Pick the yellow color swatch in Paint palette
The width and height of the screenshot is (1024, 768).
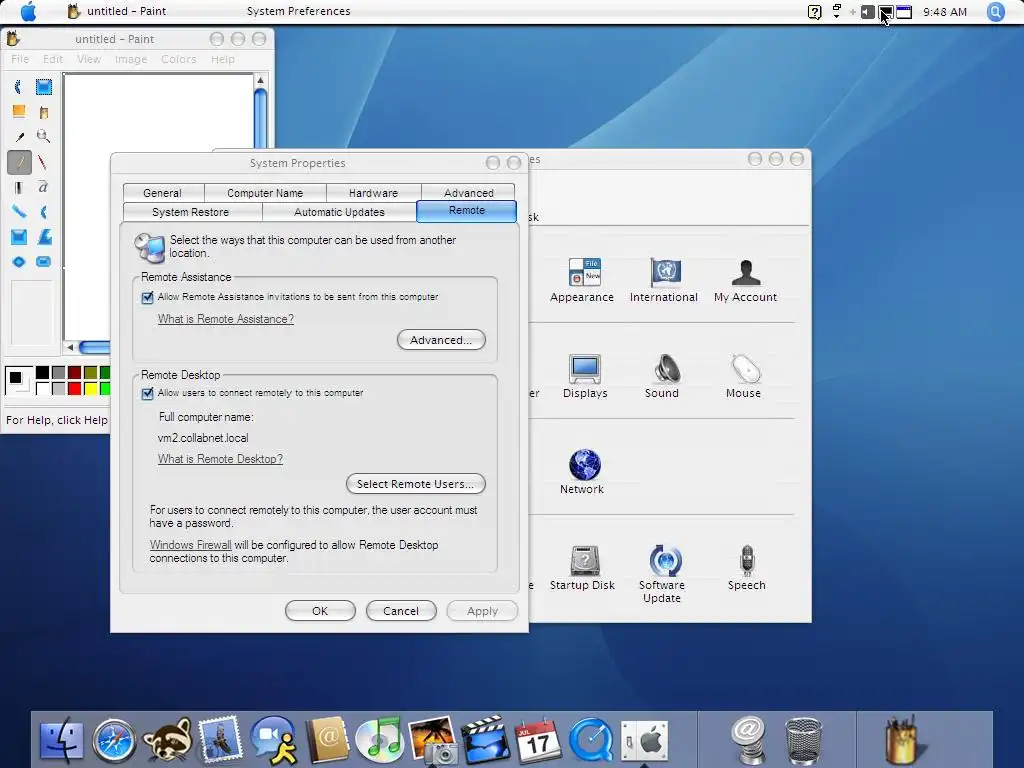[x=90, y=389]
